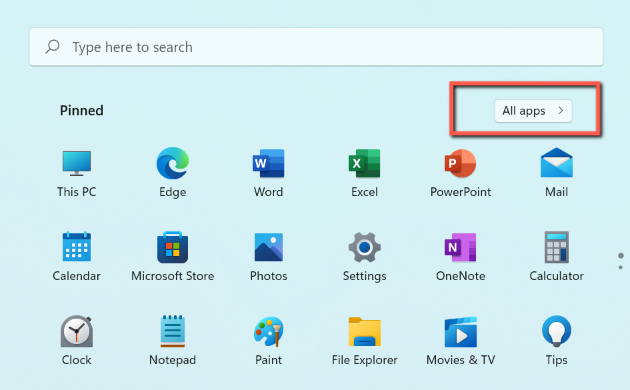
Task: Click the All apps button
Action: (533, 111)
